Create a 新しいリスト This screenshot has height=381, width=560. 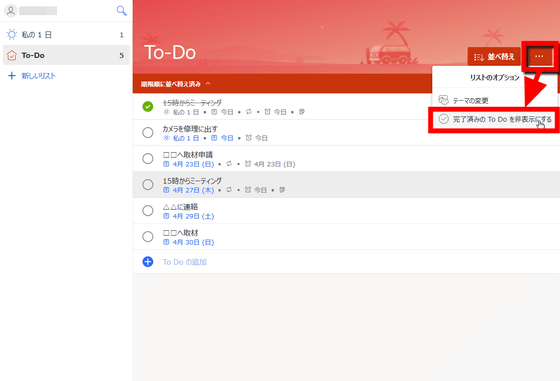(38, 76)
